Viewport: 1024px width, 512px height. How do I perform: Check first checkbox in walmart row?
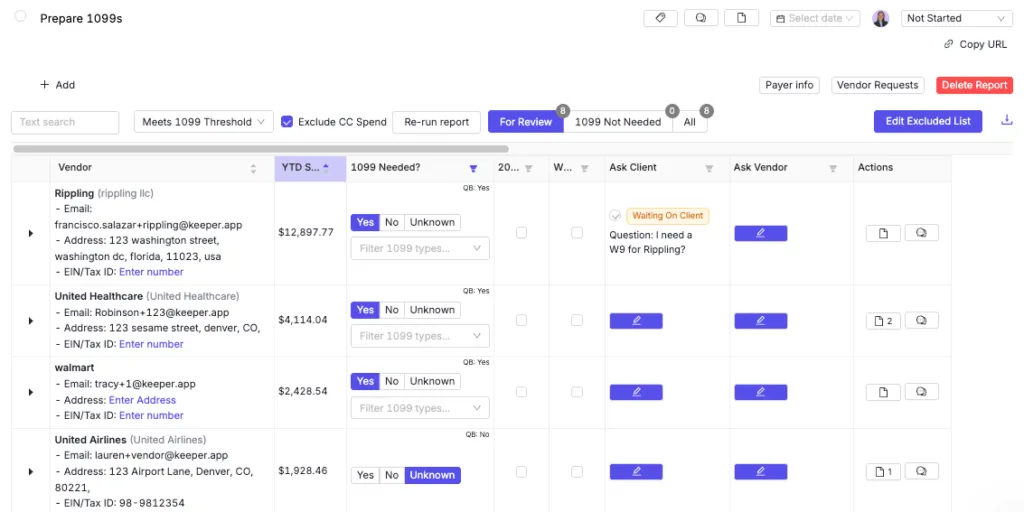[521, 392]
